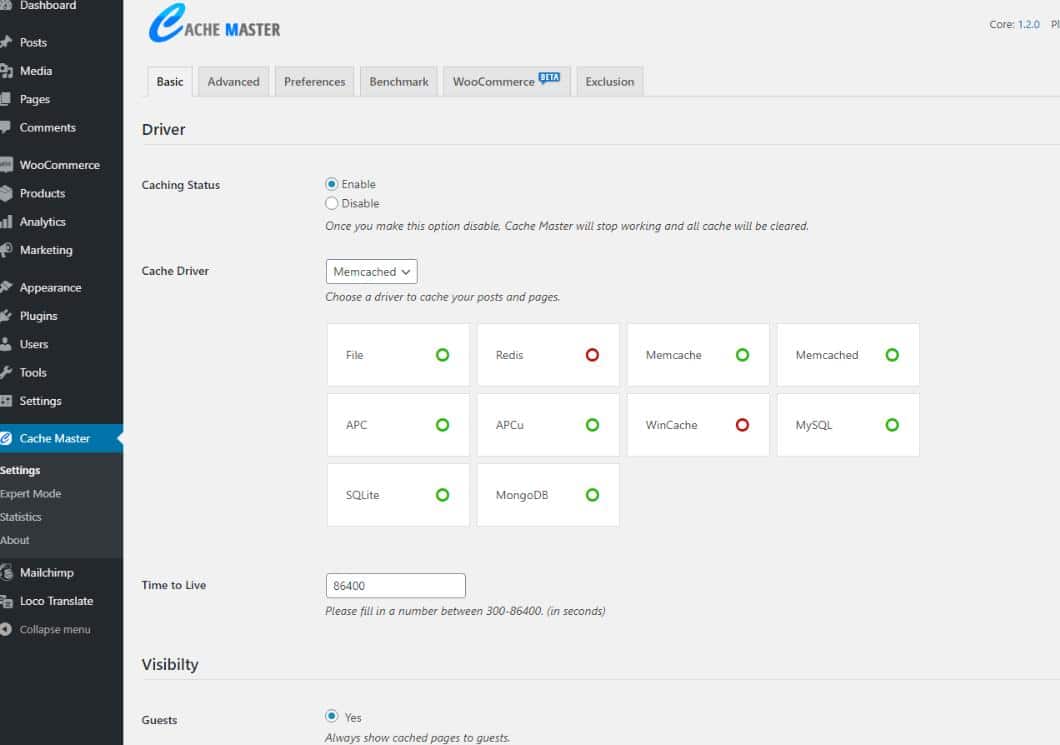
Task: Open the Settings submenu under Cache Master
Action: 20,470
